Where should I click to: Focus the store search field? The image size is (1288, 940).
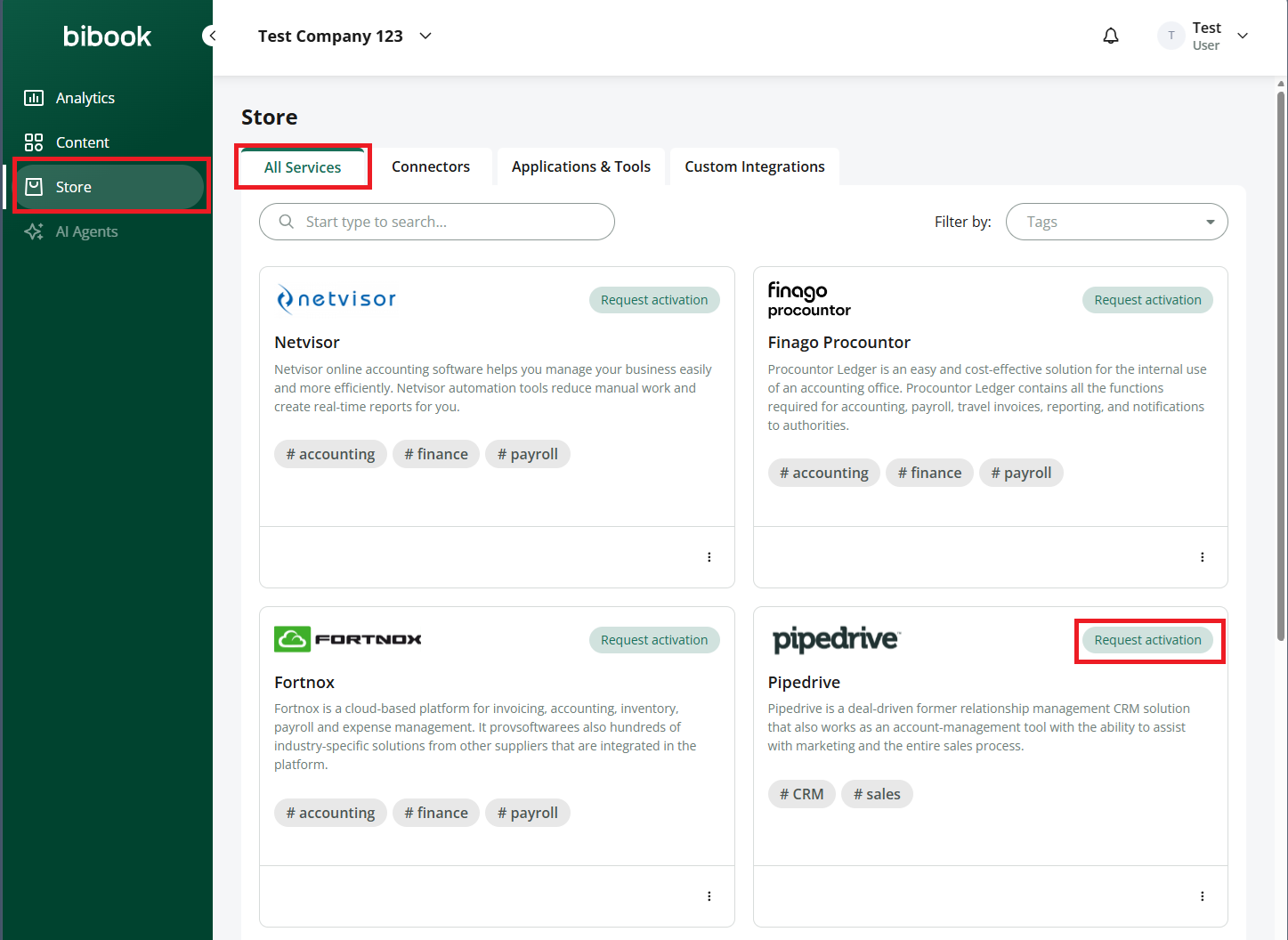tap(437, 222)
